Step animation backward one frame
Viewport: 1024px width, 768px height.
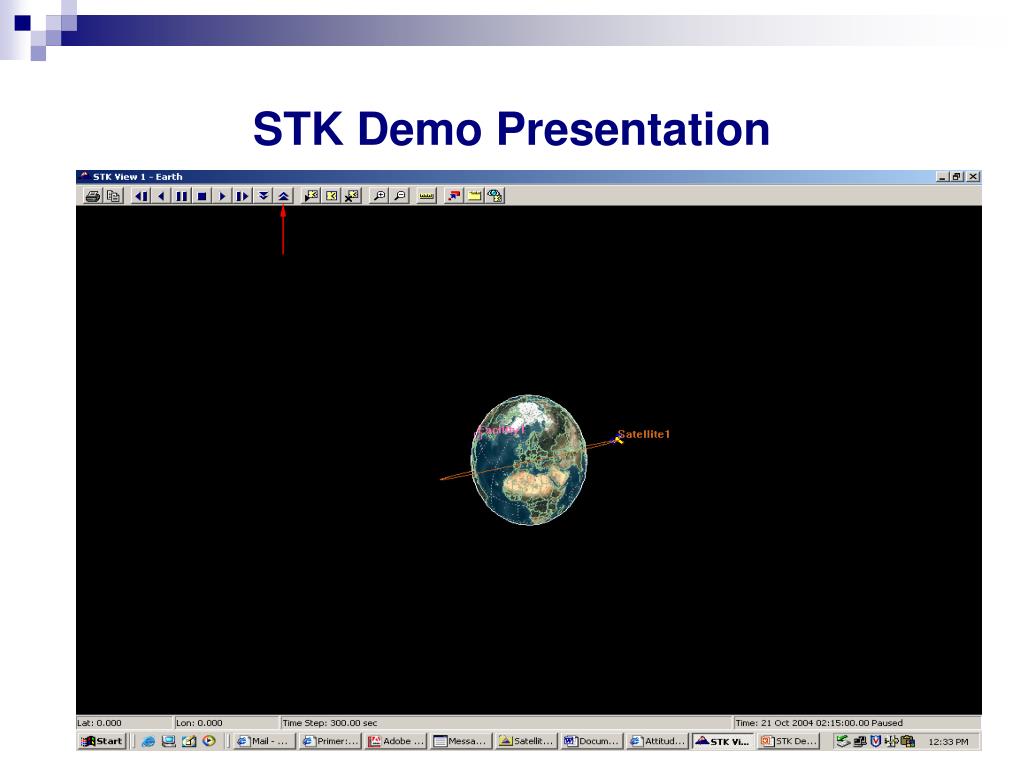(140, 196)
